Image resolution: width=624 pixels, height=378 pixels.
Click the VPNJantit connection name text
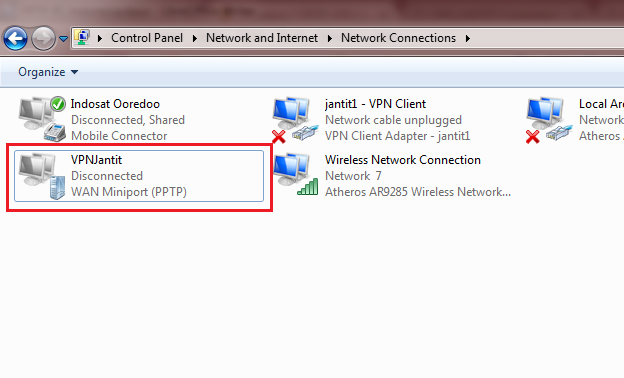tap(96, 160)
